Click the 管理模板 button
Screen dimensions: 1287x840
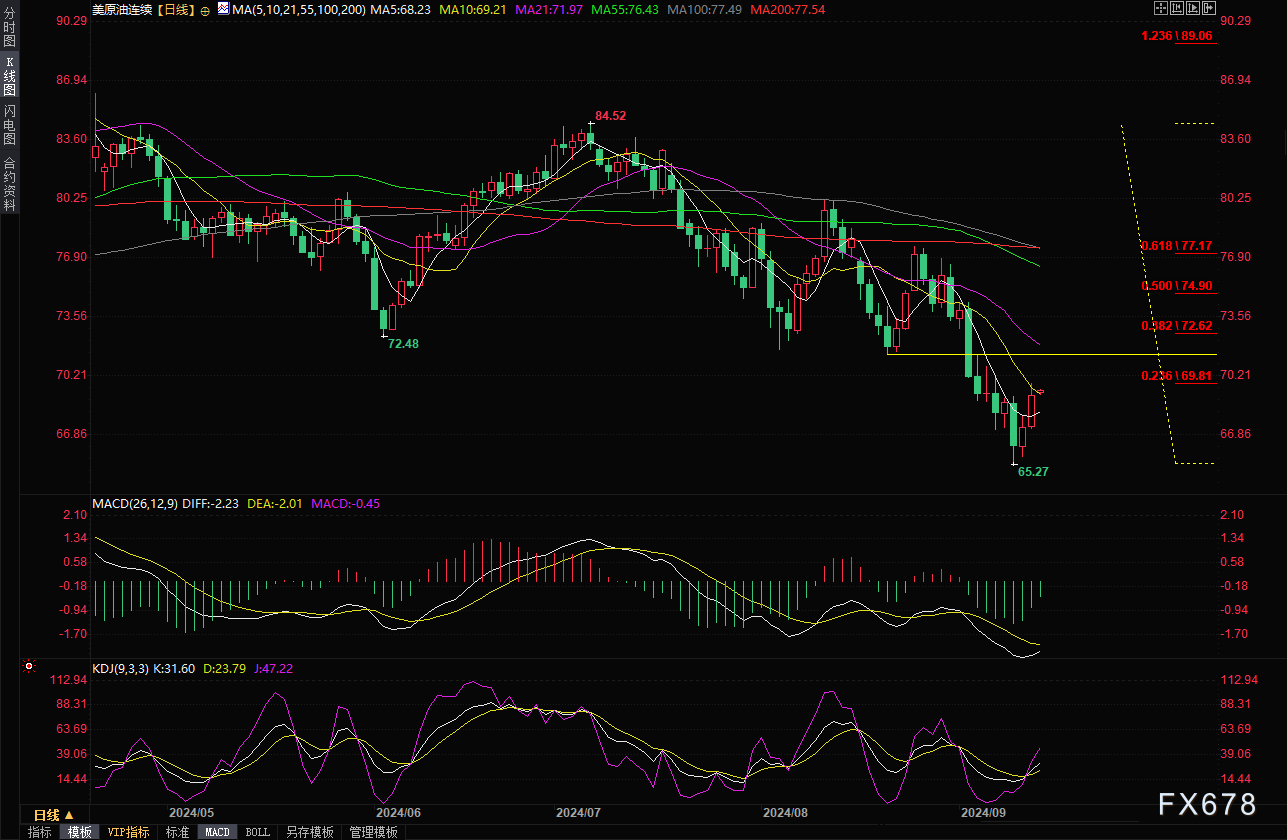(x=373, y=832)
